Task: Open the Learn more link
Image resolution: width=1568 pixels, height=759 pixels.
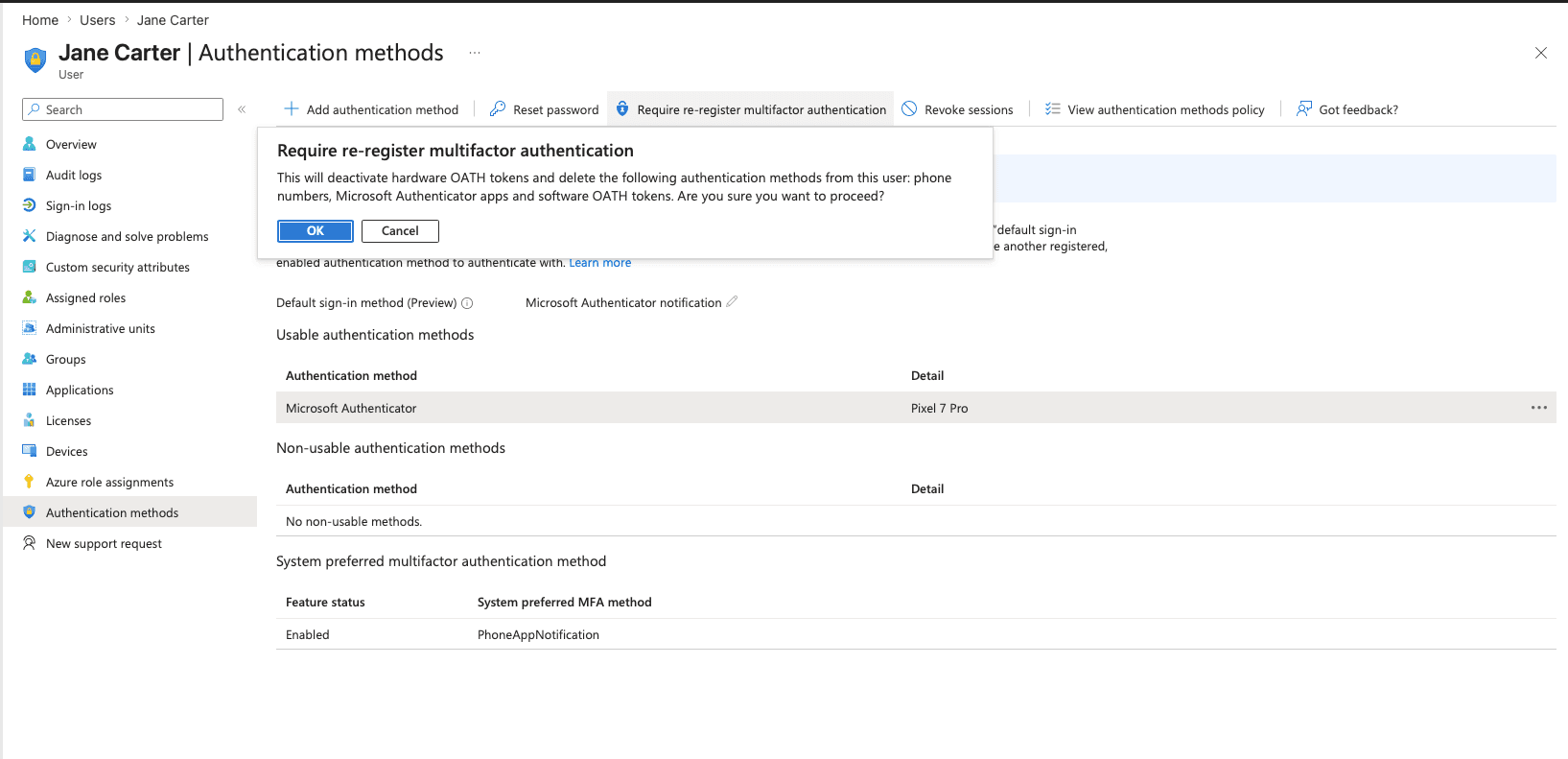Action: [600, 263]
